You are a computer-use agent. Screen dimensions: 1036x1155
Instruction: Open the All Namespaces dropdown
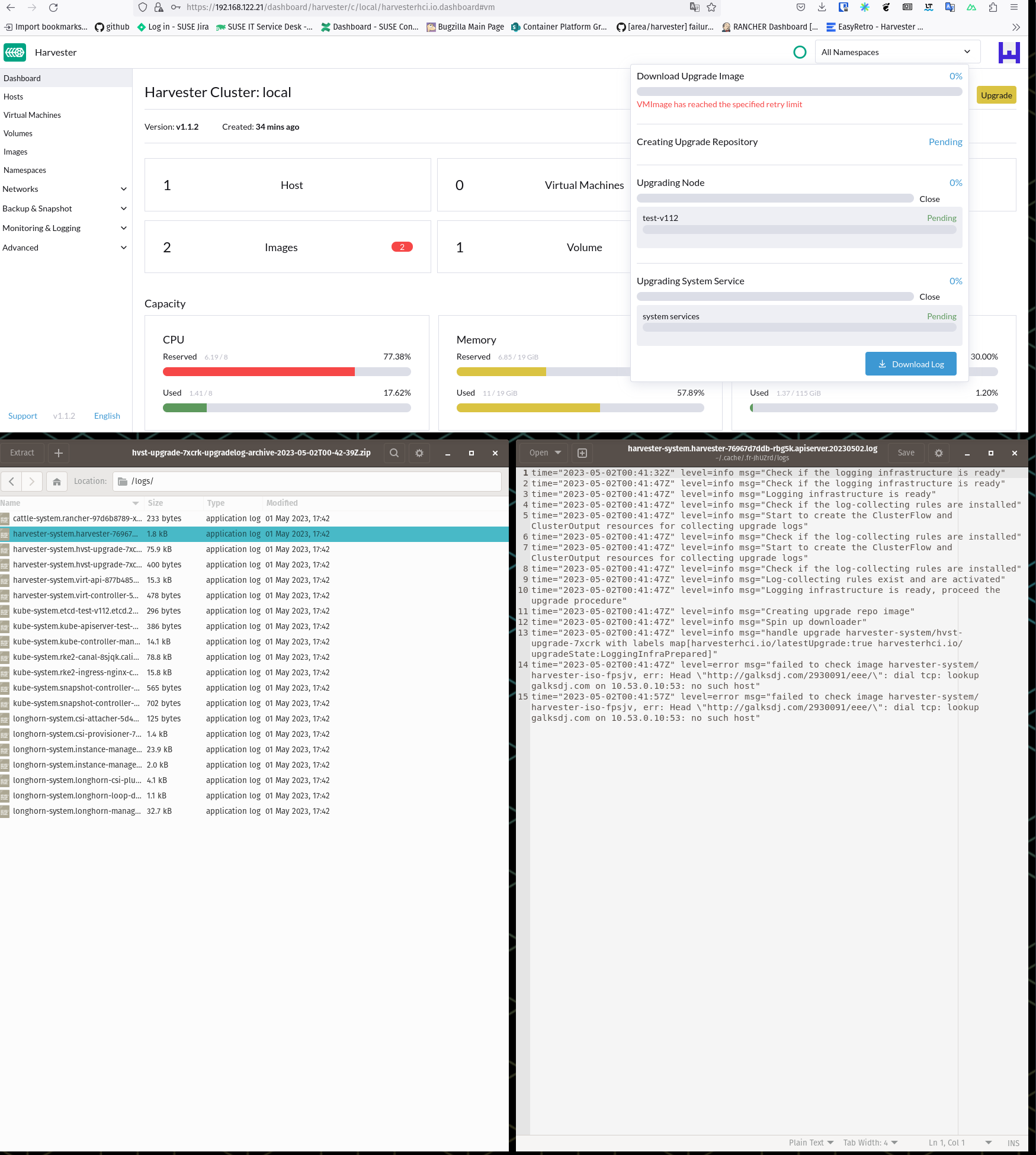[897, 52]
